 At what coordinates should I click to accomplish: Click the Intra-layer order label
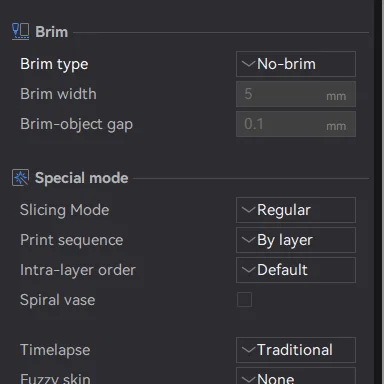(x=78, y=270)
